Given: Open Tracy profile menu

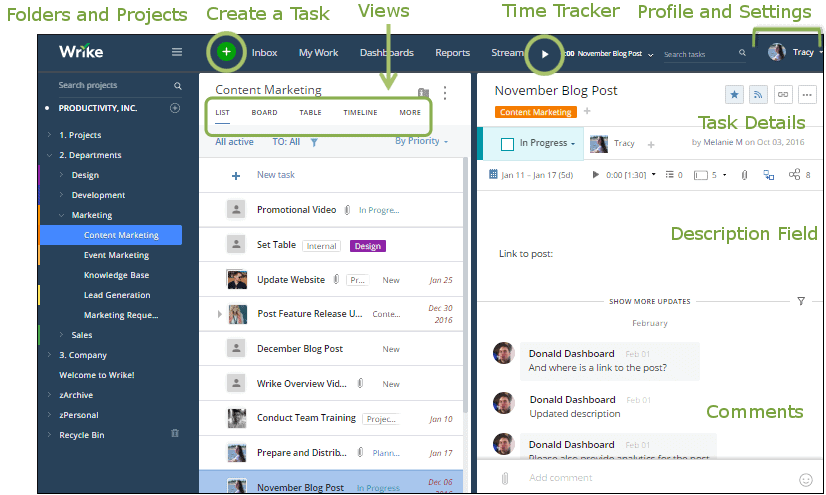Looking at the screenshot, I should (795, 52).
